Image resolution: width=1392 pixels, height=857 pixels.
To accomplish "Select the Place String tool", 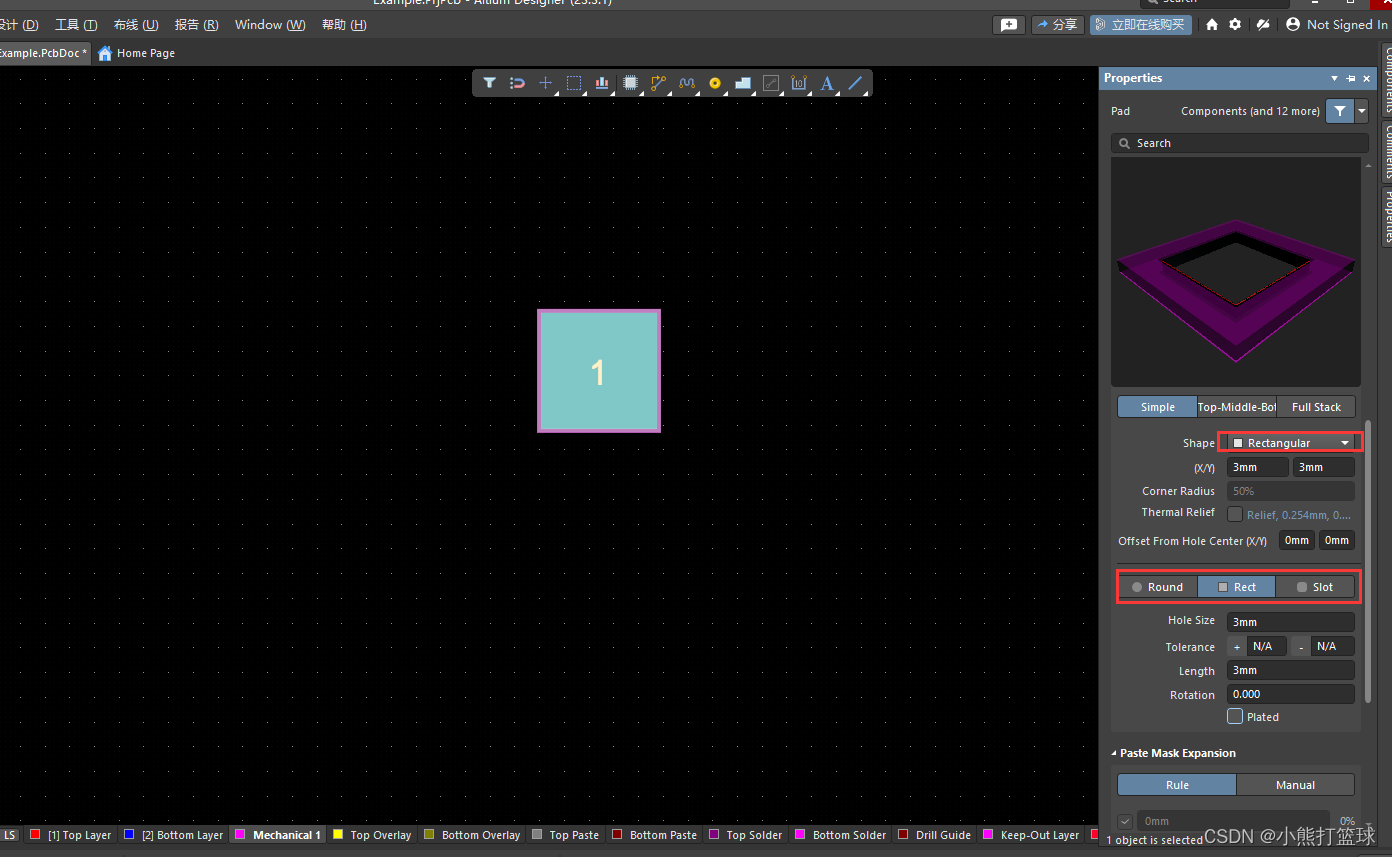I will pos(826,83).
